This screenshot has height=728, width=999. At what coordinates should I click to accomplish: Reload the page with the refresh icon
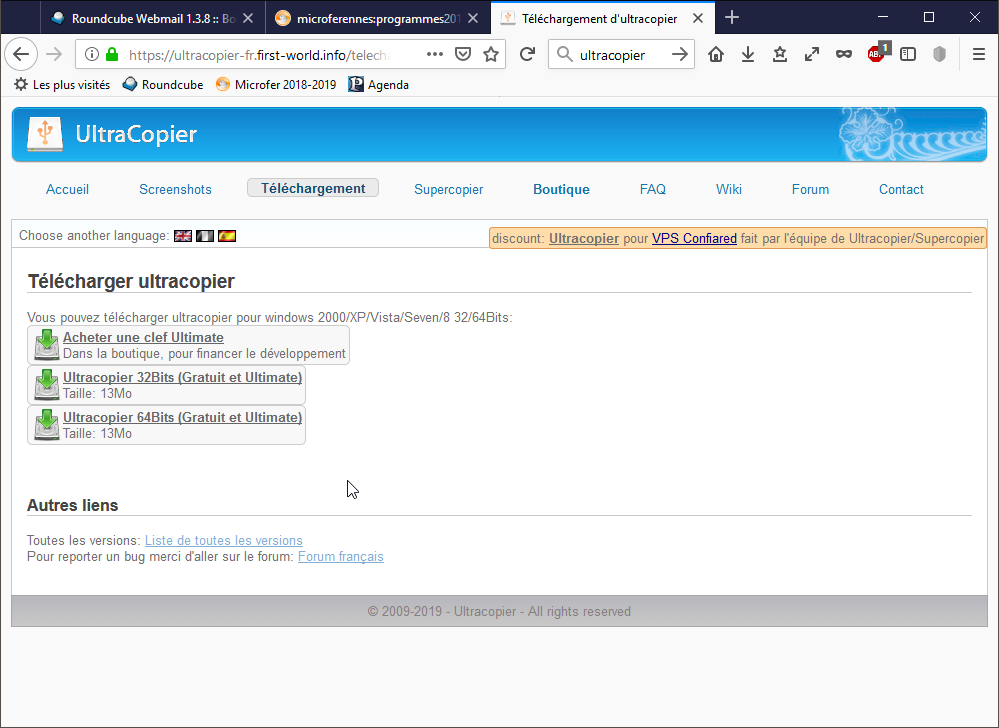[x=527, y=55]
